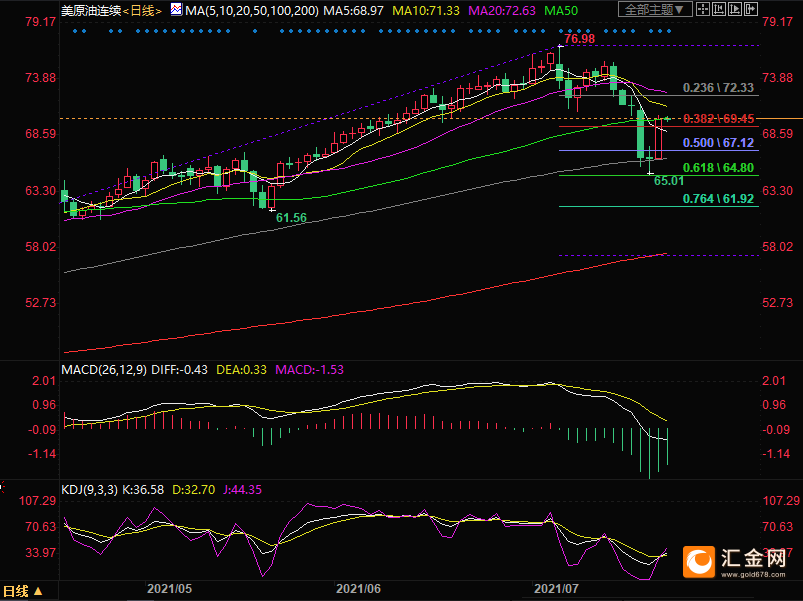Viewport: 803px width, 601px height.
Task: Click the 0.382 \ 69.45 Fibonacci label
Action: pyautogui.click(x=719, y=119)
